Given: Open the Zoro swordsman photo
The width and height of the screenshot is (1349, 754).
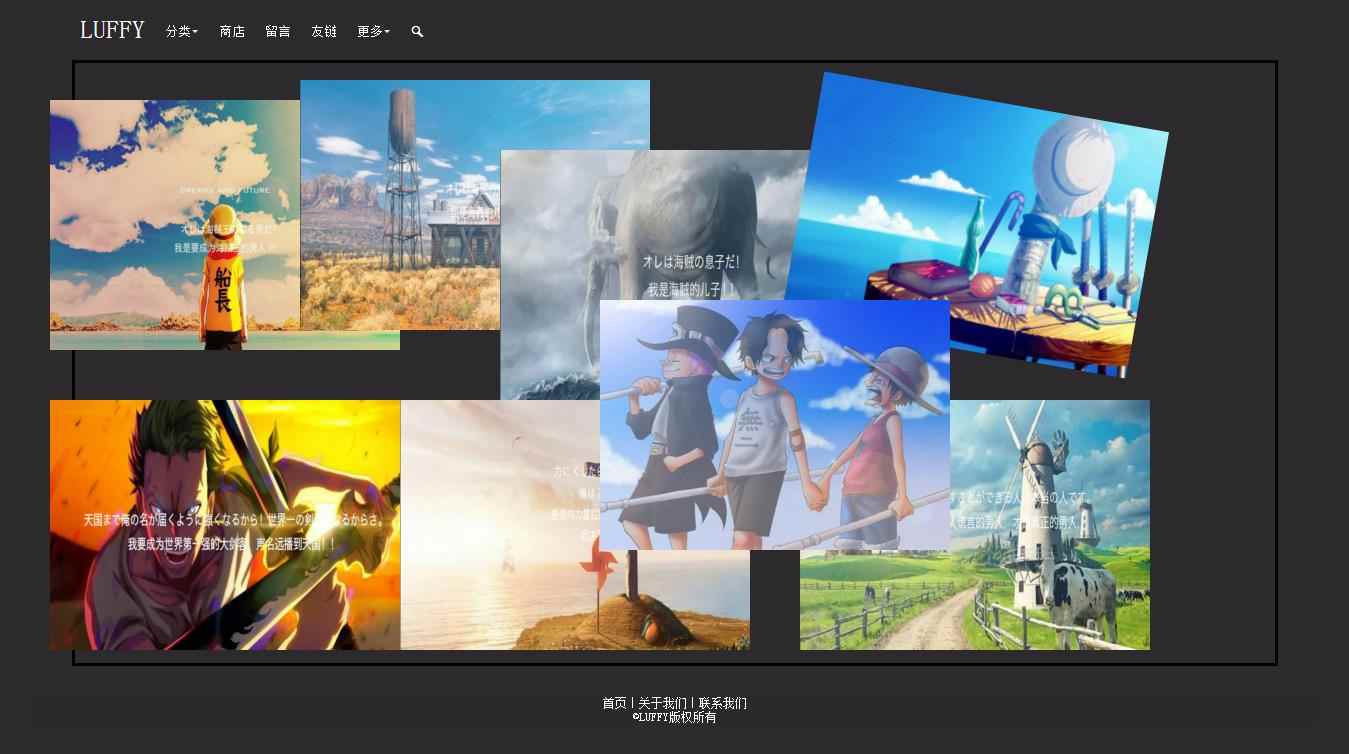Looking at the screenshot, I should tap(225, 525).
